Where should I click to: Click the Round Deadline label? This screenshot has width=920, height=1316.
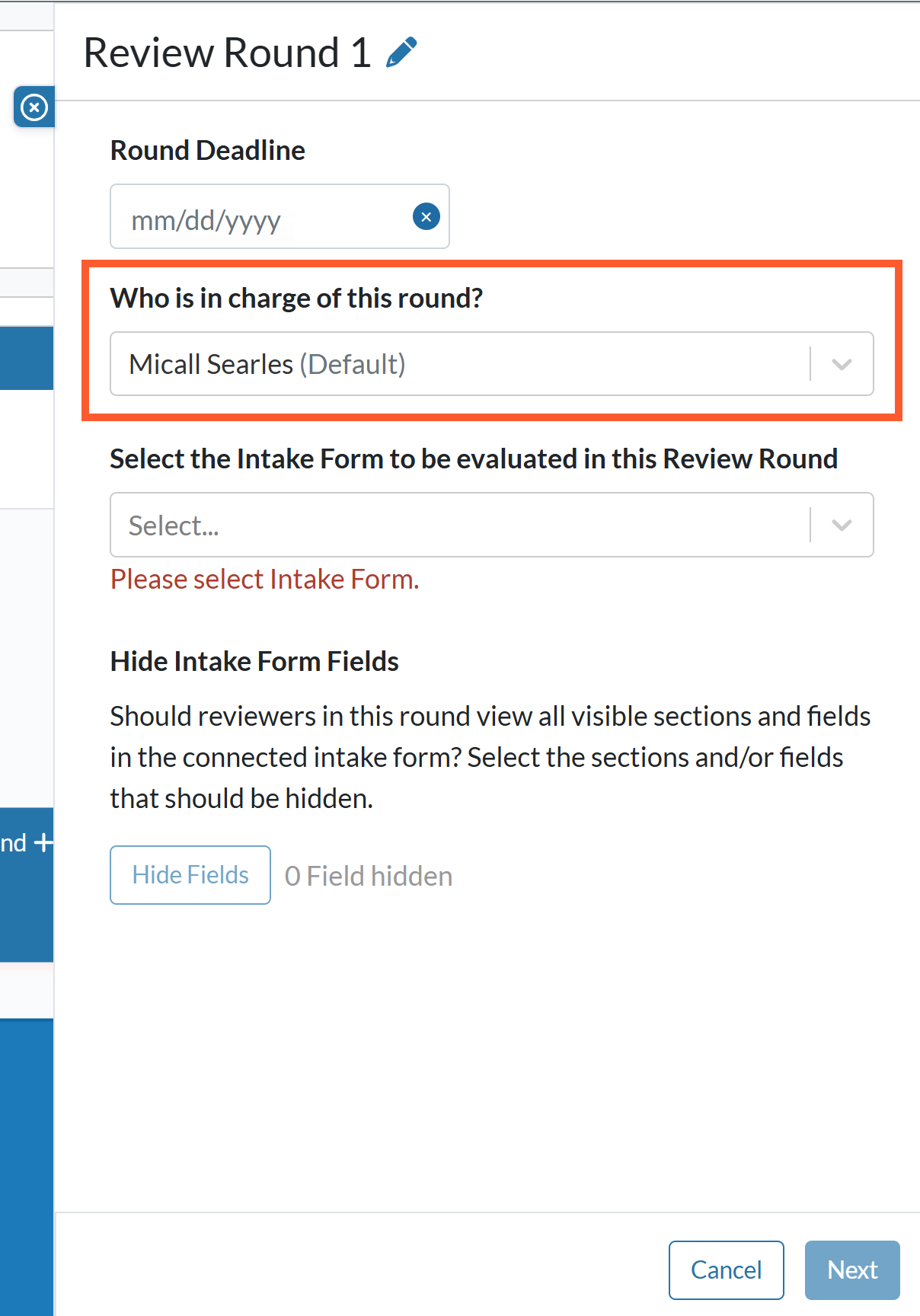point(207,151)
